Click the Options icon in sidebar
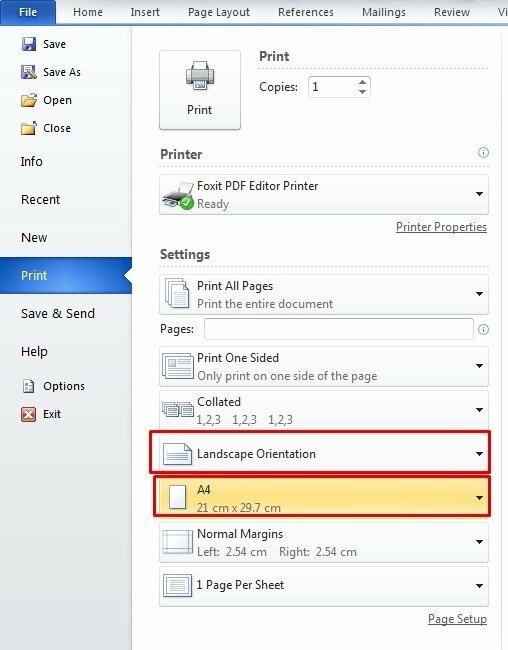 click(x=29, y=386)
